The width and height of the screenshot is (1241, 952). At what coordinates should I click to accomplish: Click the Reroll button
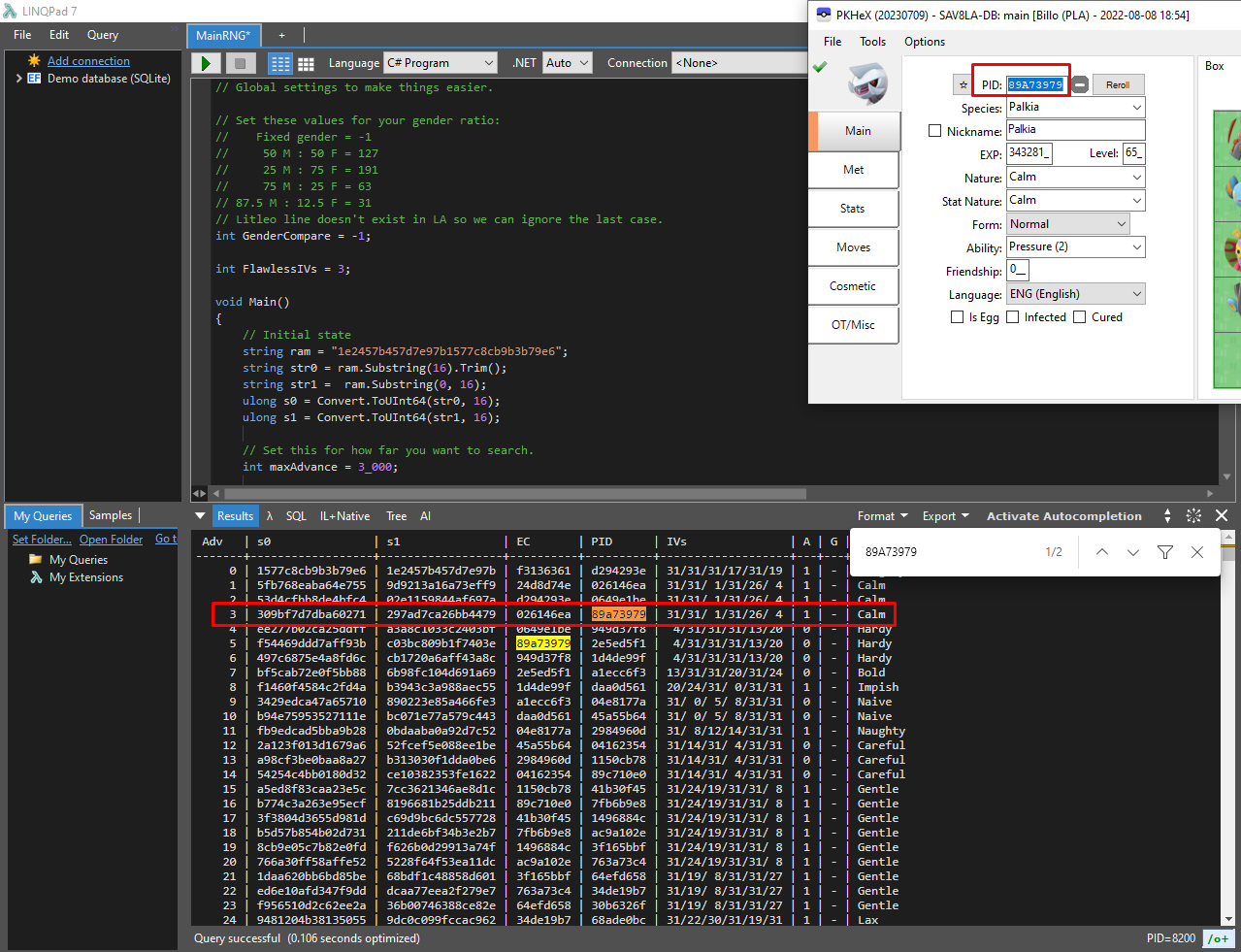click(x=1118, y=84)
